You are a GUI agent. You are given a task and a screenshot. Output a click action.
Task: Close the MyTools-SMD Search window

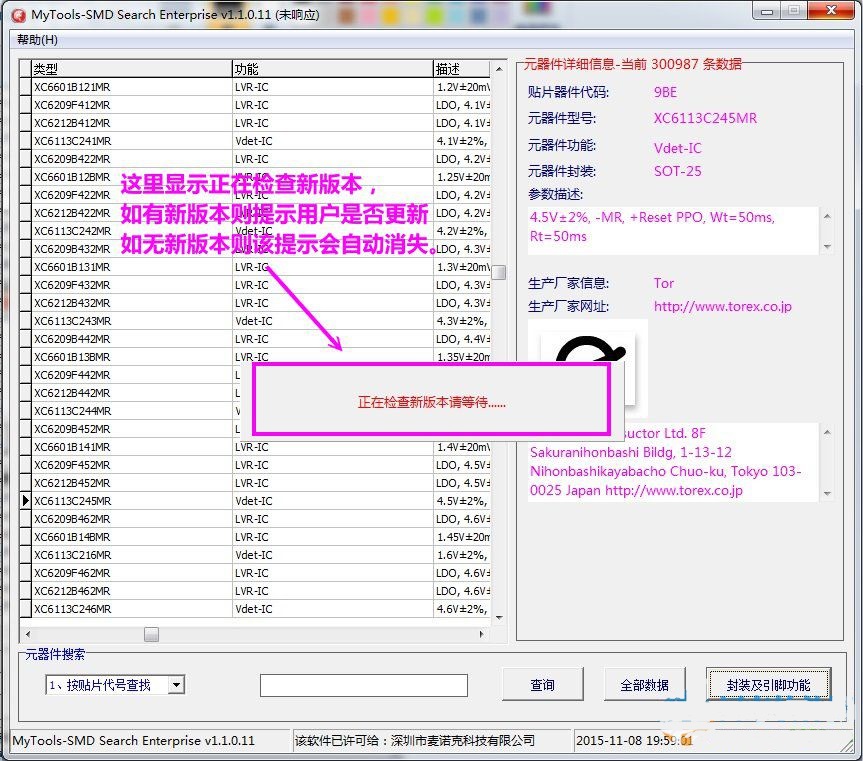(831, 10)
